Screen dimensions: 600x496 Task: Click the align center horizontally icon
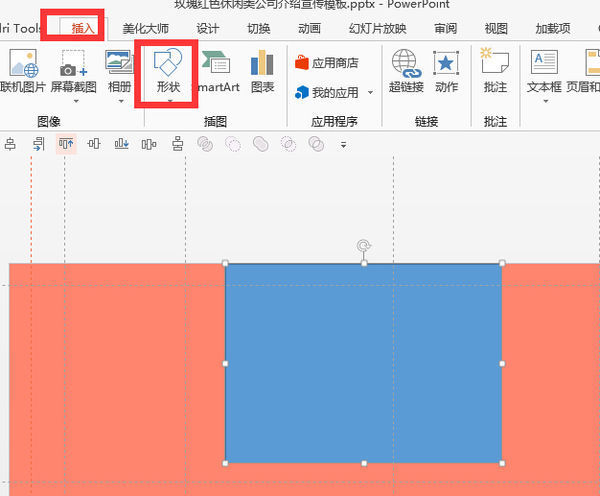[x=10, y=144]
